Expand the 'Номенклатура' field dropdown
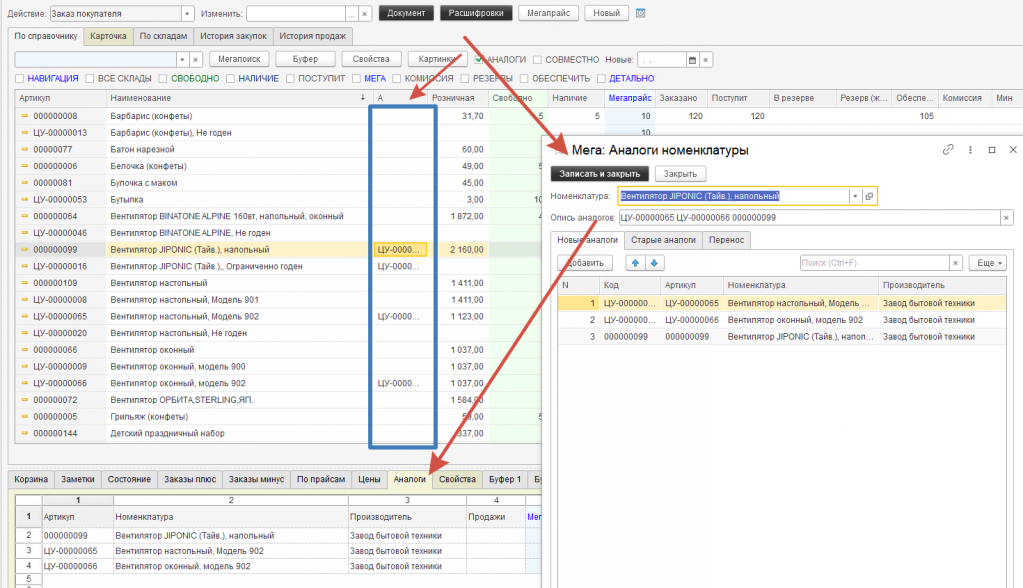 click(x=855, y=196)
